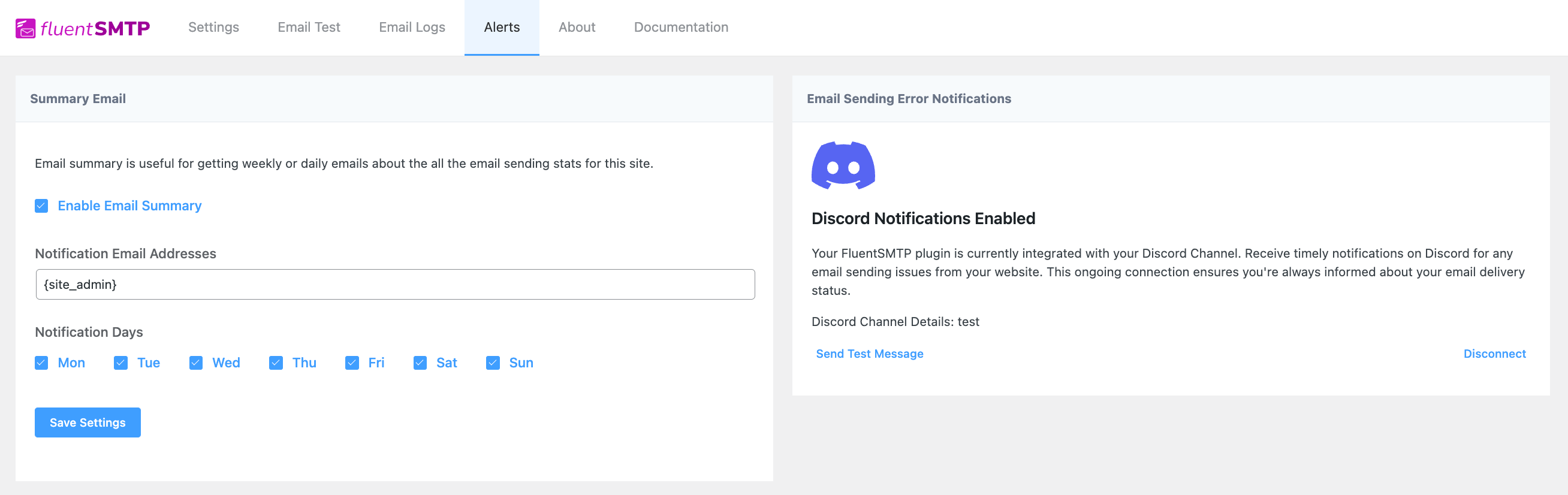Click the Summary Email panel heading
This screenshot has height=495, width=1568.
point(78,99)
